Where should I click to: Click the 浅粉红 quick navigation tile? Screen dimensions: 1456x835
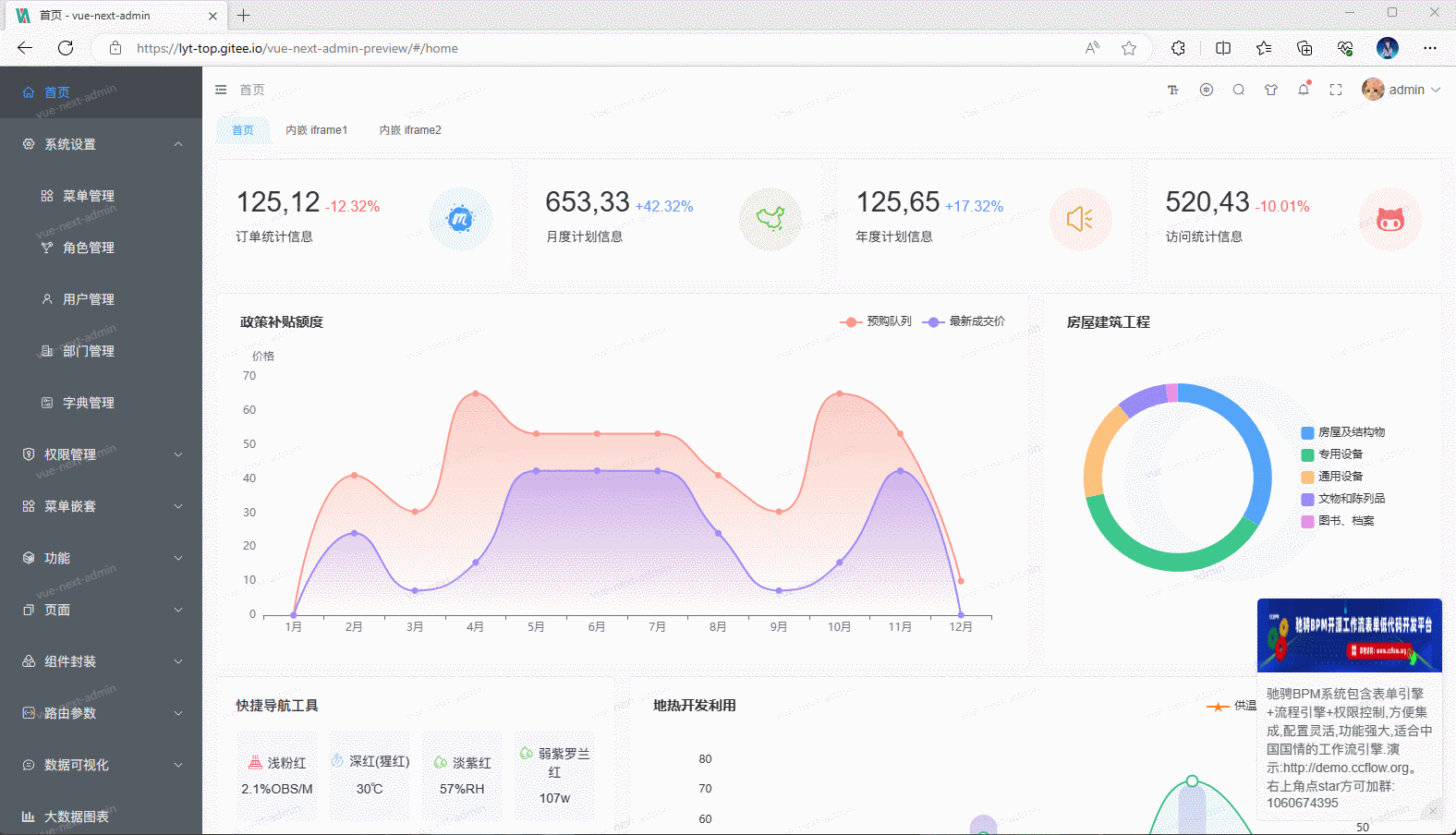277,775
